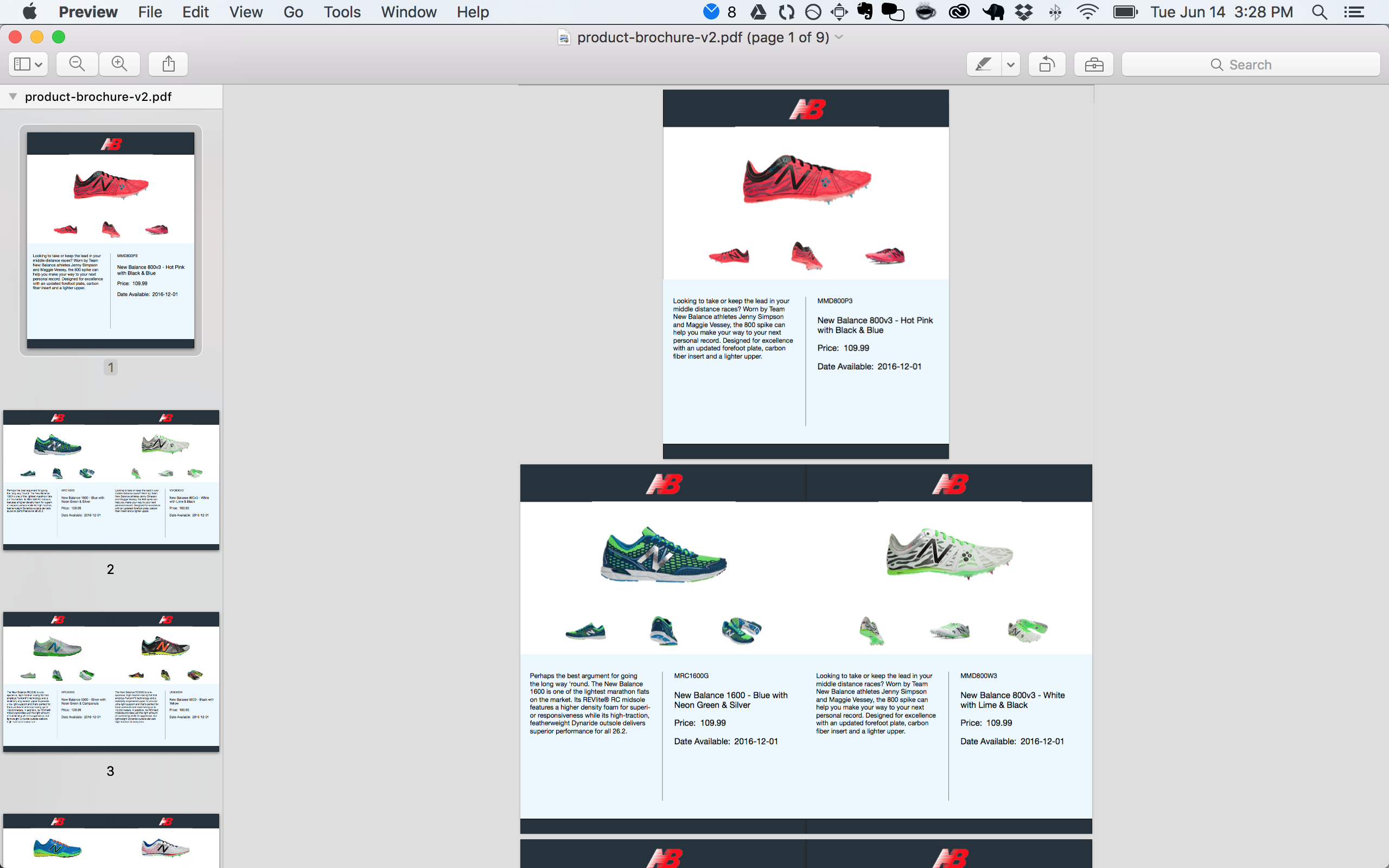
Task: Open the Help menu
Action: pos(473,12)
